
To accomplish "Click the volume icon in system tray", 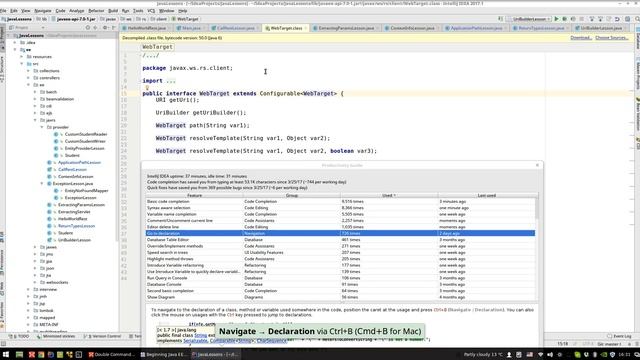I will pyautogui.click(x=550, y=355).
